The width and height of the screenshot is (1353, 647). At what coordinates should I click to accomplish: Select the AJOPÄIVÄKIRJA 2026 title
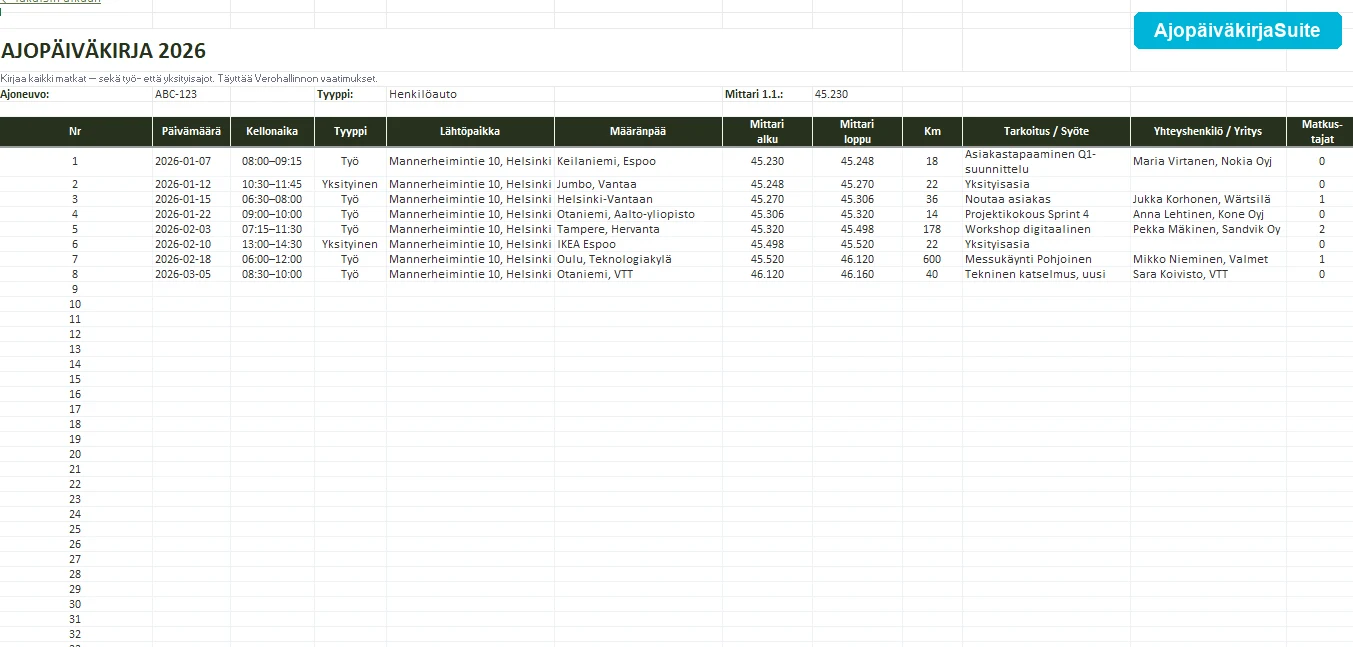104,52
